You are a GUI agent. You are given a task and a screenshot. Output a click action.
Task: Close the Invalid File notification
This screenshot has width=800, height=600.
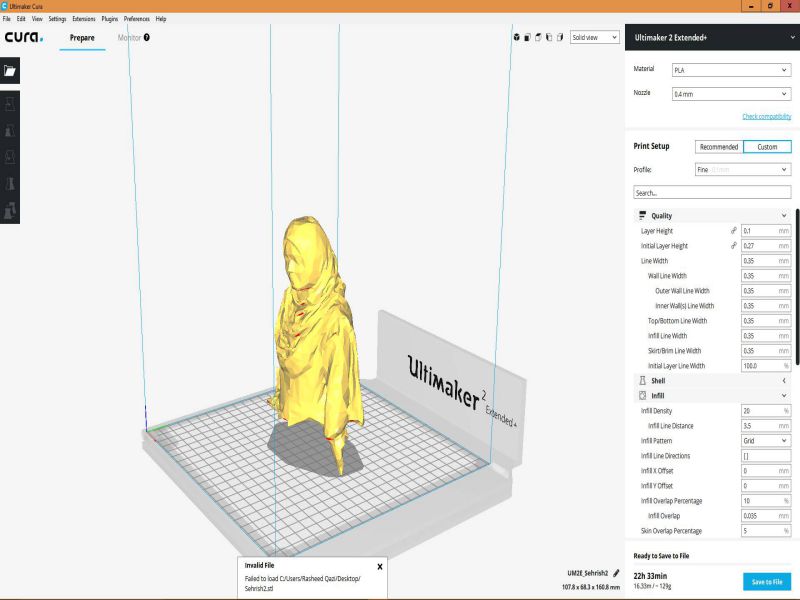click(380, 566)
